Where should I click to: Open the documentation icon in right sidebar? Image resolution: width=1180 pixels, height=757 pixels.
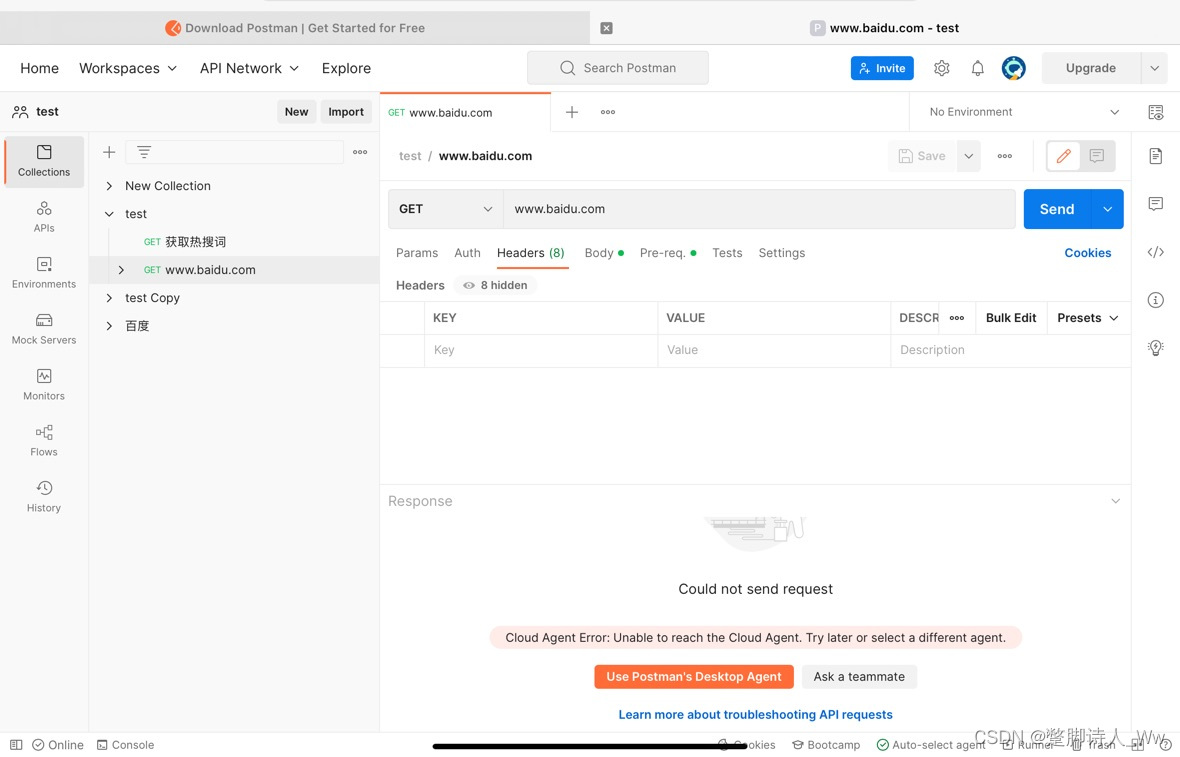coord(1156,156)
